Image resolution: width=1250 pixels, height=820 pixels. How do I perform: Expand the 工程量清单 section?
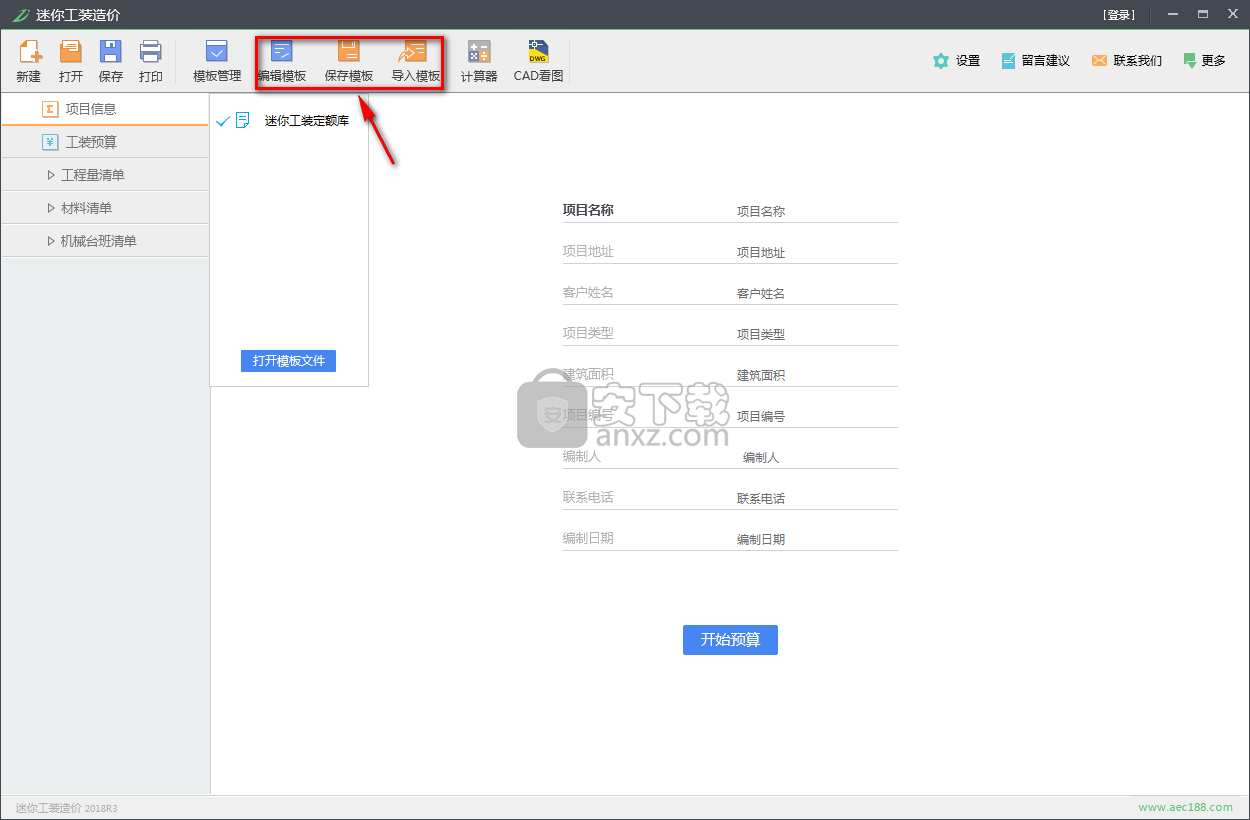[x=105, y=175]
